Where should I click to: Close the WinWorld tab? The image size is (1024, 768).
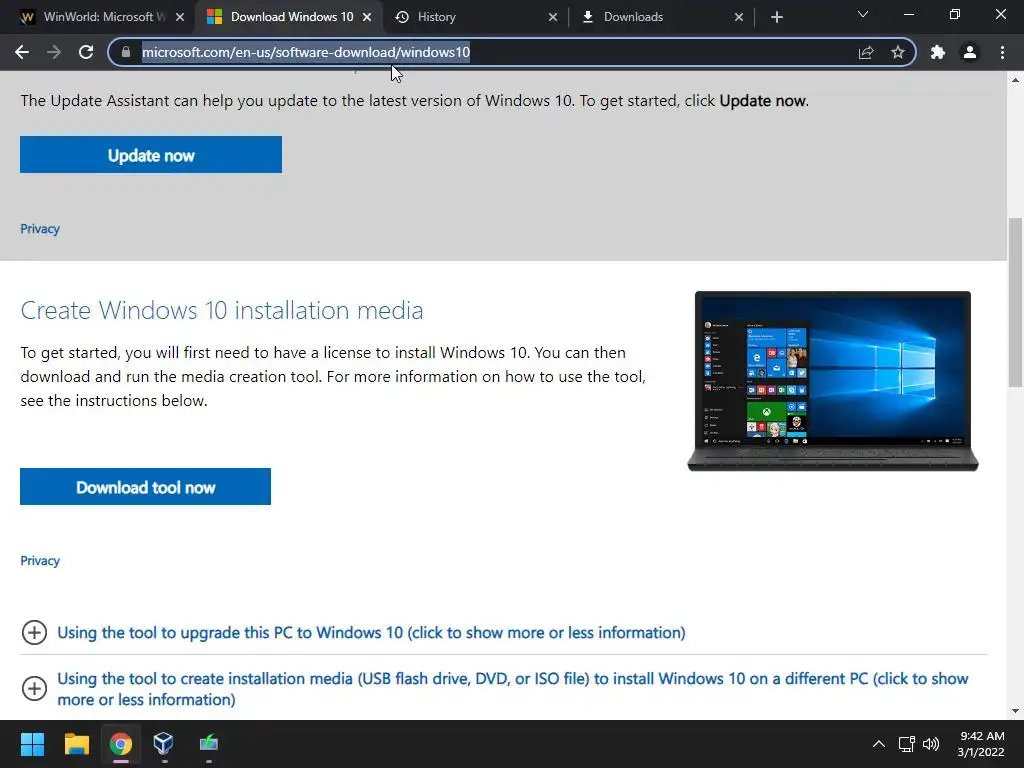[180, 17]
